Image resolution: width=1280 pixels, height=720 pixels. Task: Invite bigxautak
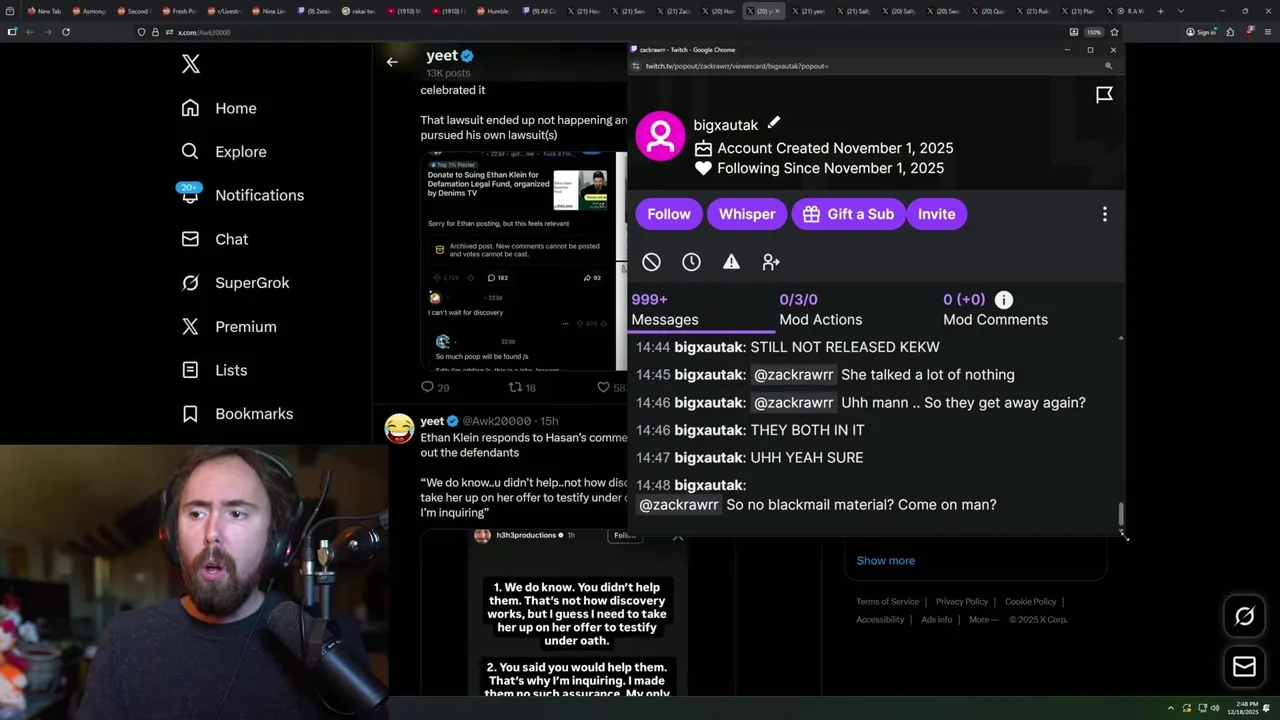(x=937, y=214)
